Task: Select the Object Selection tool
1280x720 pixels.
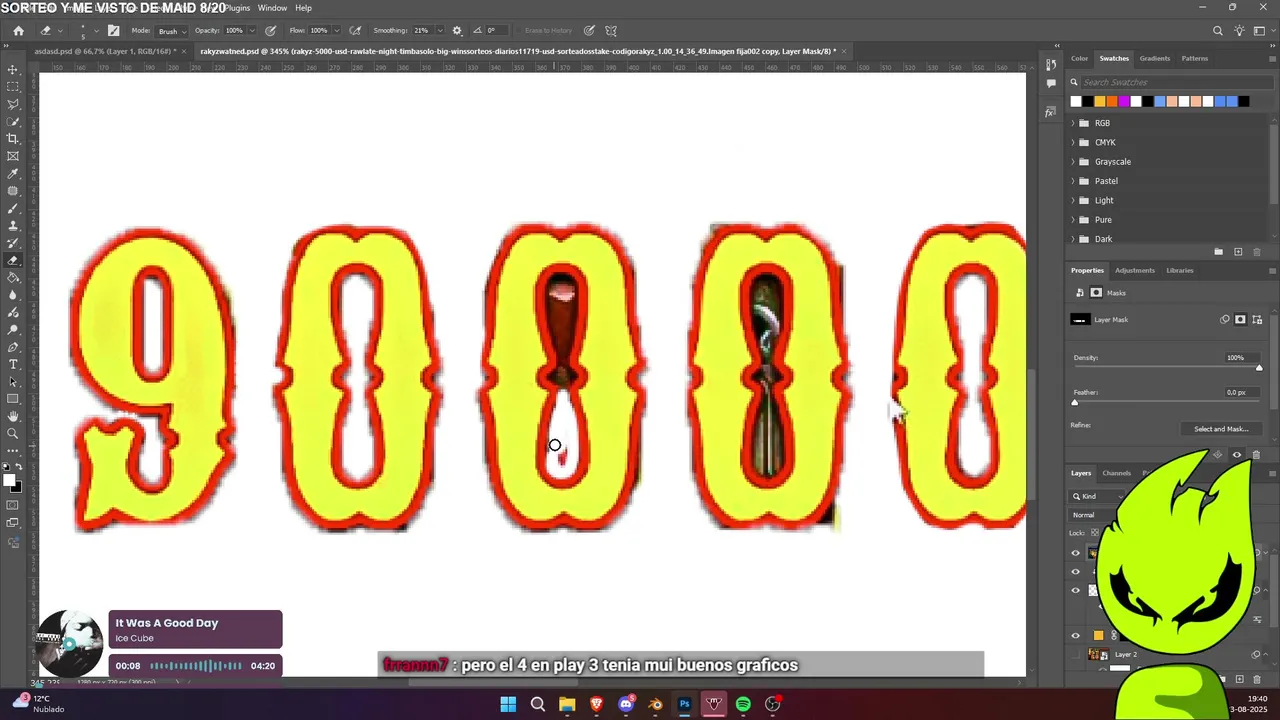Action: tap(13, 122)
